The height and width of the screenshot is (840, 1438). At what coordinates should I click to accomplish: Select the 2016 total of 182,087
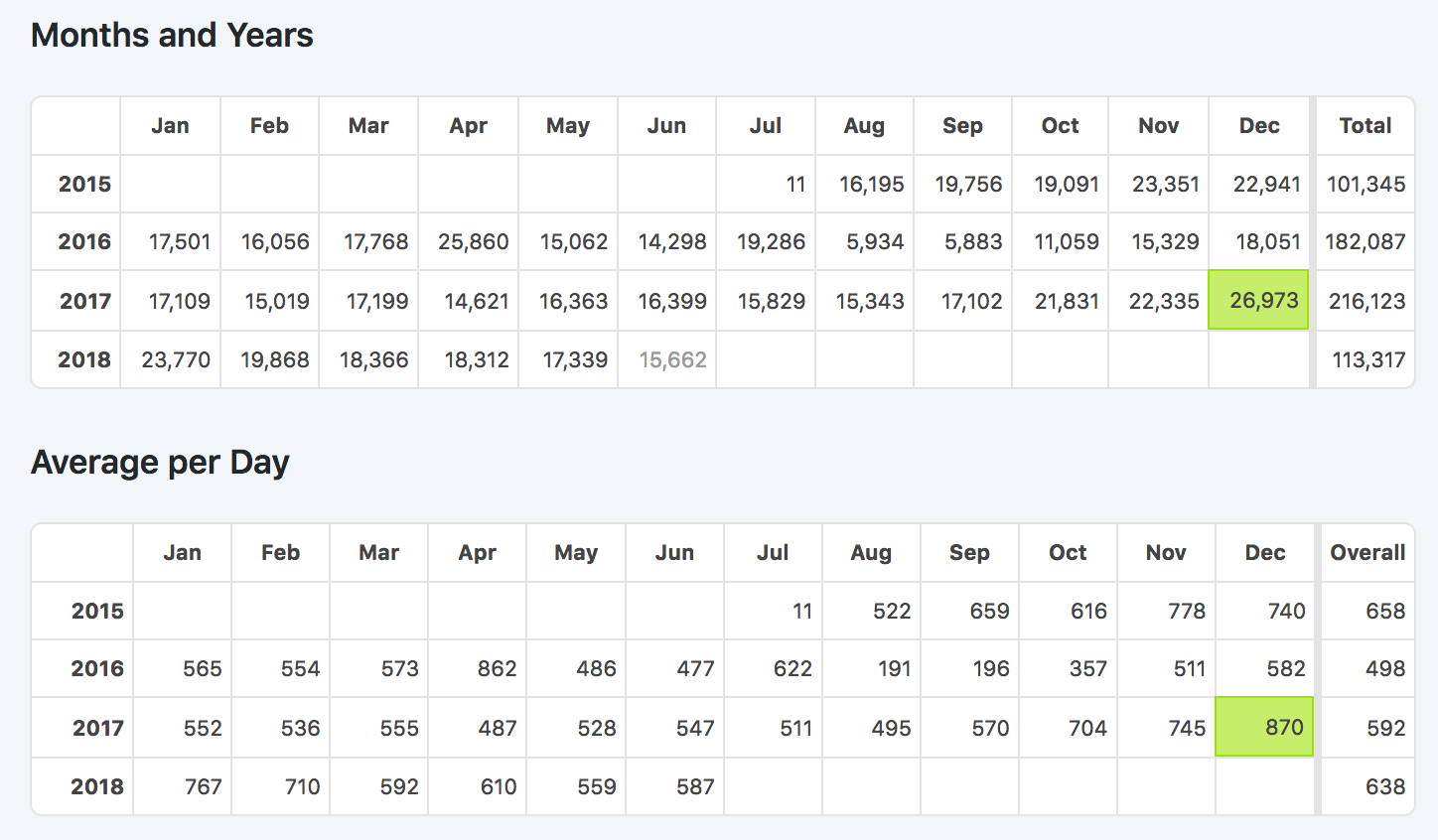pyautogui.click(x=1365, y=241)
